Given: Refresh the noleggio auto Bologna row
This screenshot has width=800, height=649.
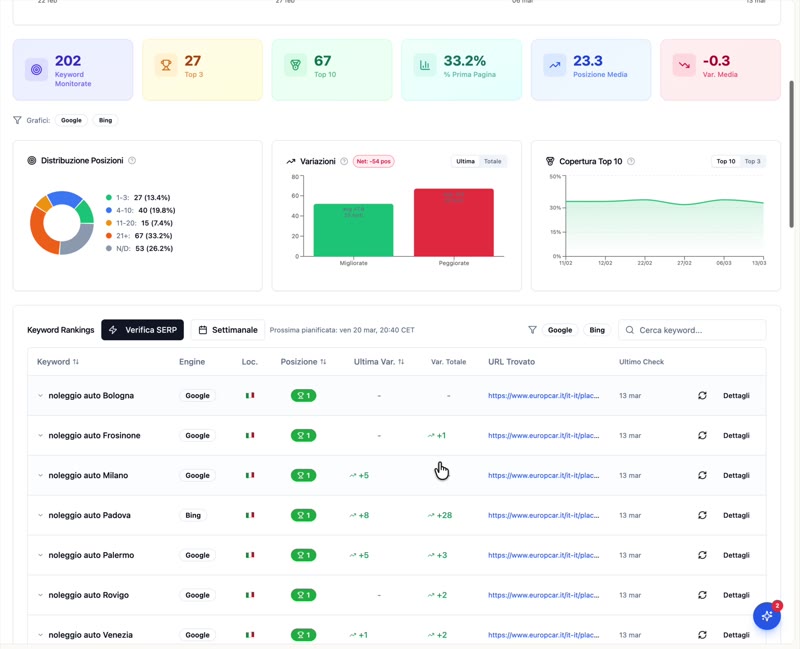Looking at the screenshot, I should (702, 395).
